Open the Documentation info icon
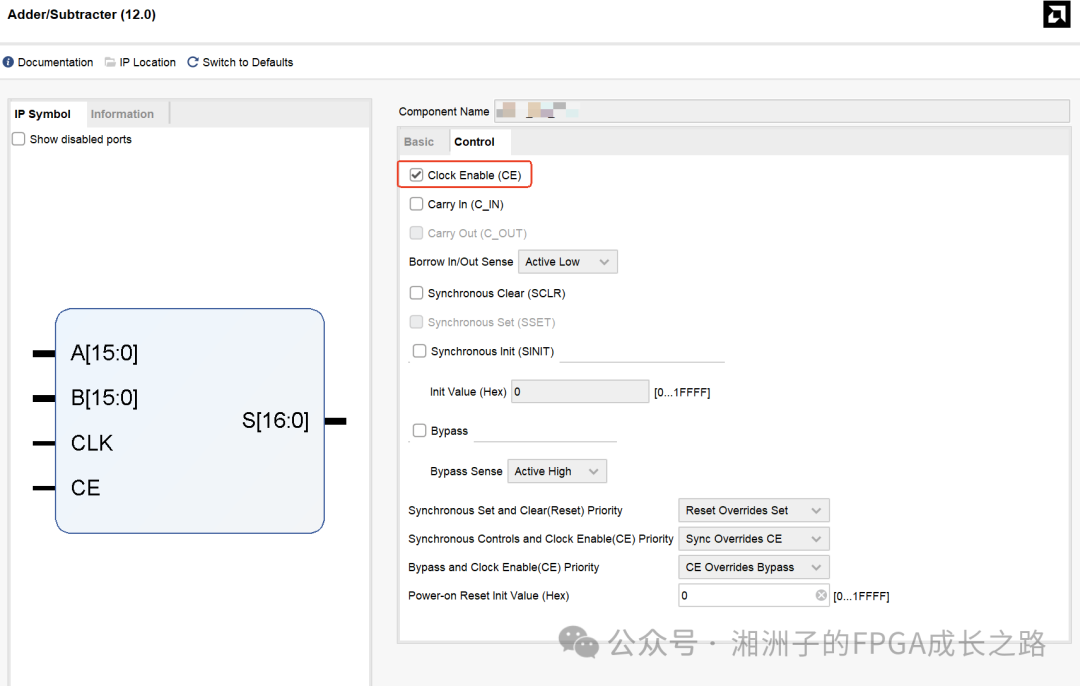The height and width of the screenshot is (686, 1080). [8, 62]
